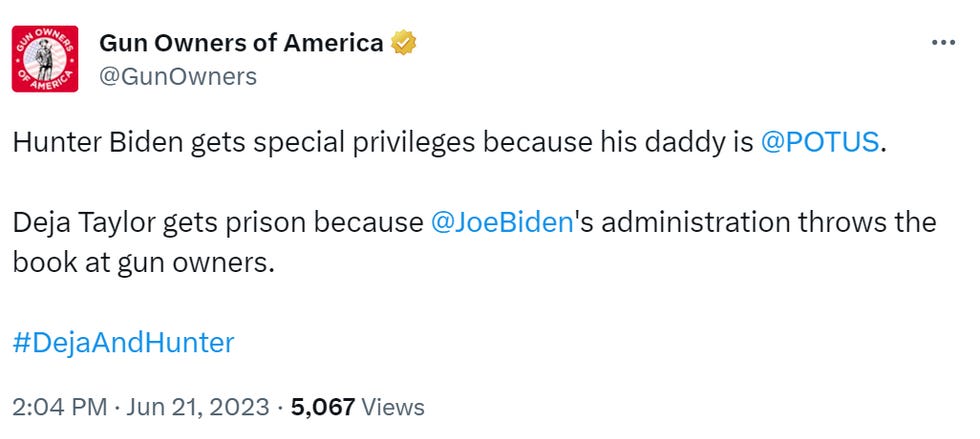Open the @JoeBiden mention link

(501, 222)
